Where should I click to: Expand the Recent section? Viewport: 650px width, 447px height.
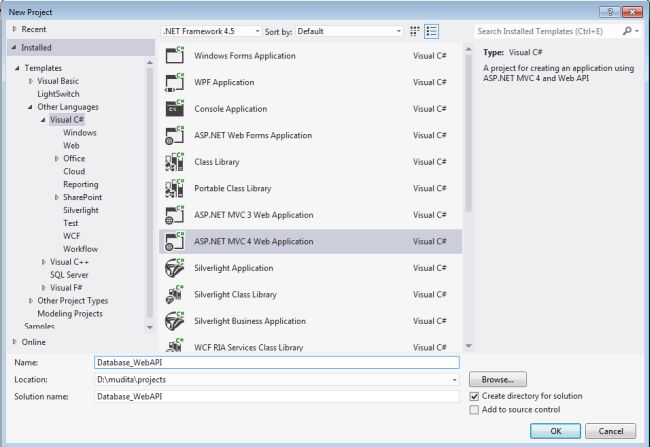[x=15, y=29]
